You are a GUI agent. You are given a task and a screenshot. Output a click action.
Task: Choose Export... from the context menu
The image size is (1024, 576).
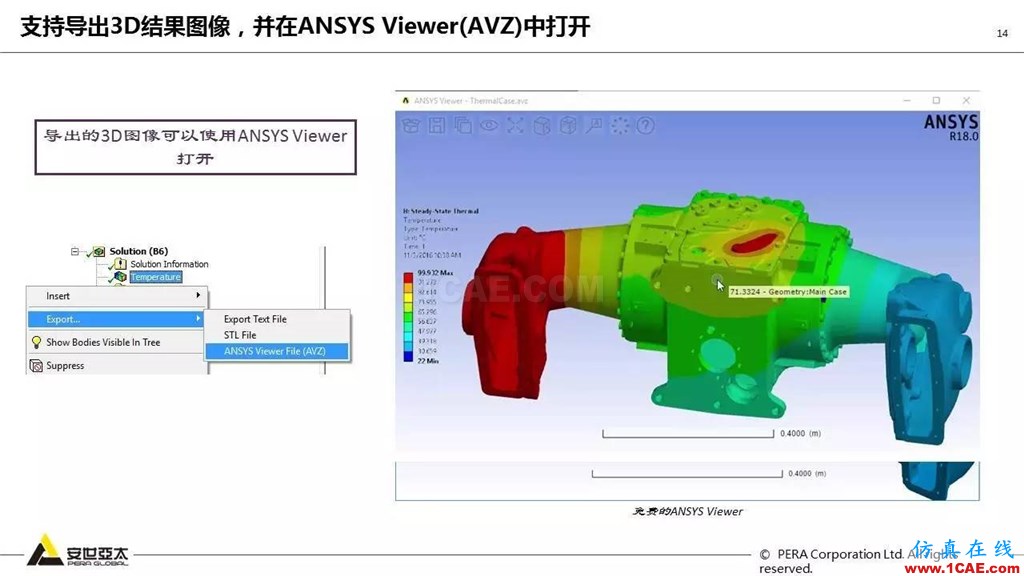(117, 319)
